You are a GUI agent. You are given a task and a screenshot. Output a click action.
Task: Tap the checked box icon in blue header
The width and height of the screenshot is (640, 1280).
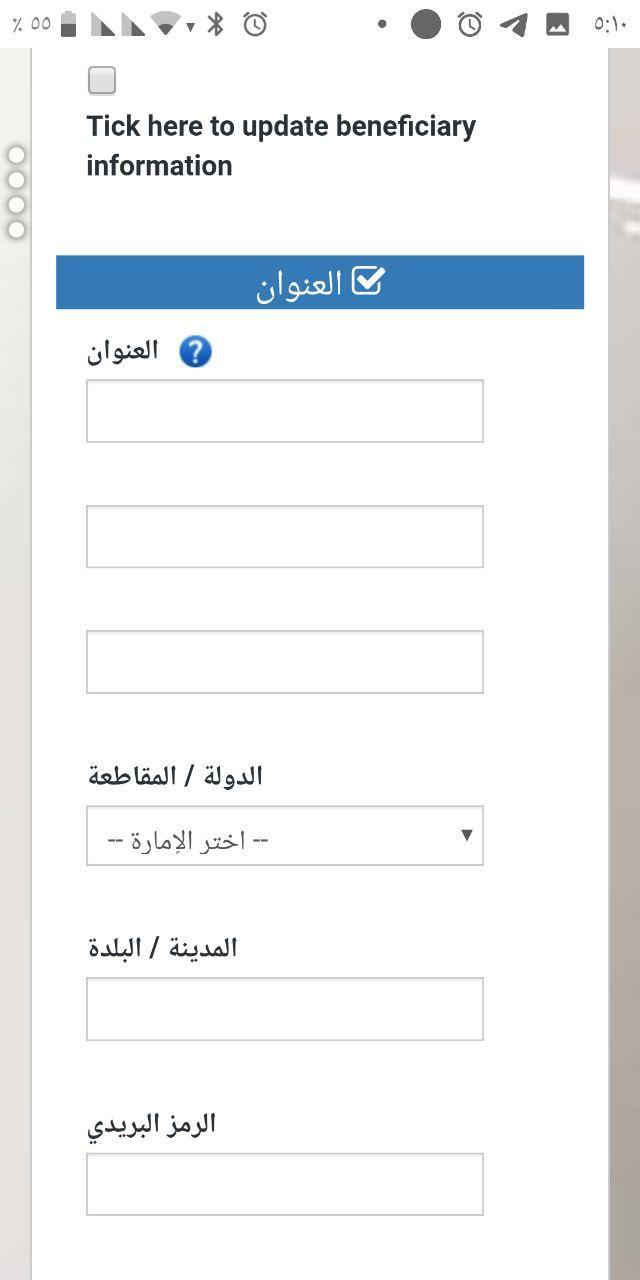(368, 282)
